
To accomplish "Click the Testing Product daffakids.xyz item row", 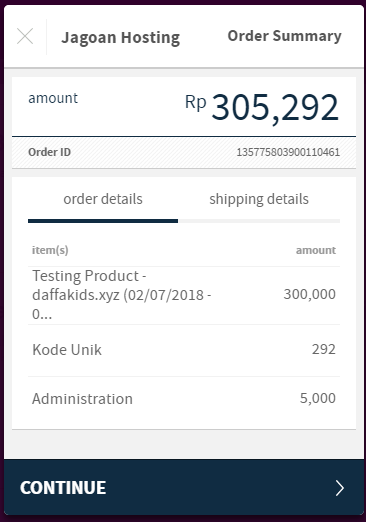I will click(x=184, y=295).
